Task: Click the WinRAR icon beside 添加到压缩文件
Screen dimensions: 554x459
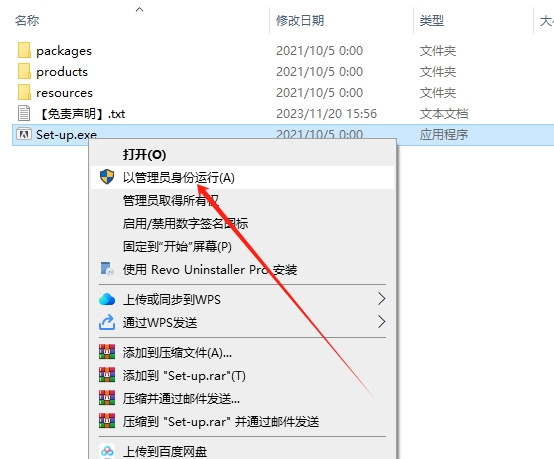Action: coord(107,352)
